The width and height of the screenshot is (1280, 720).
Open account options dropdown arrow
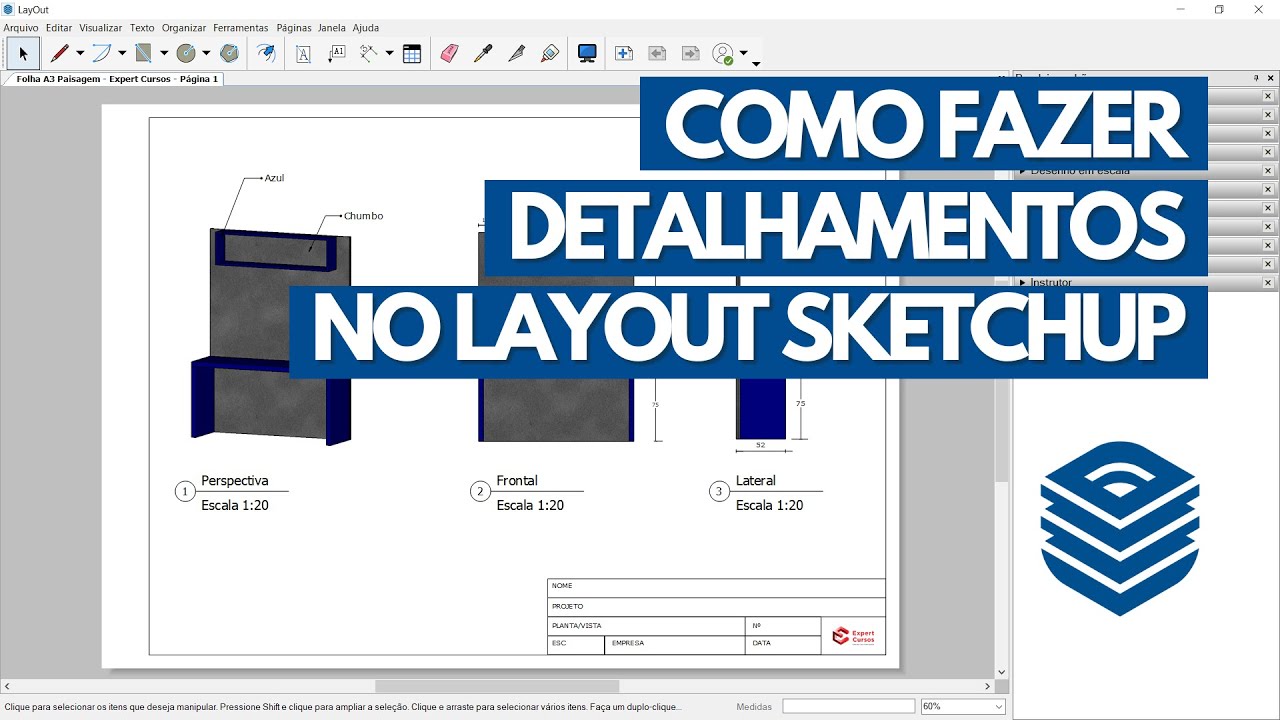coord(743,54)
